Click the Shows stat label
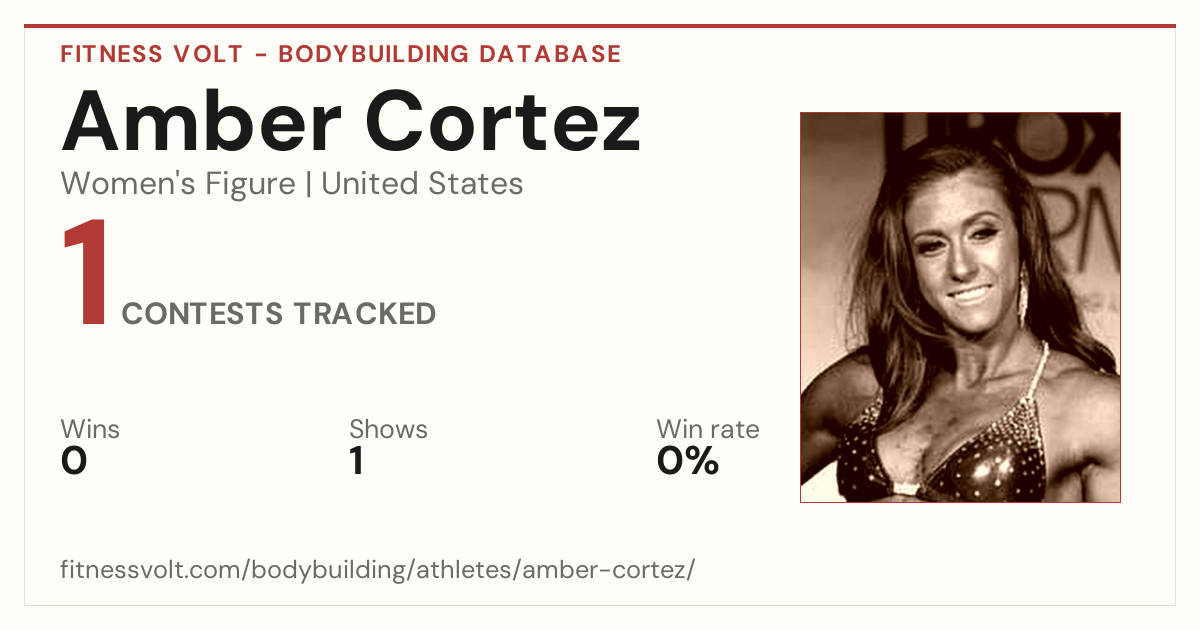The height and width of the screenshot is (630, 1200). [x=388, y=430]
